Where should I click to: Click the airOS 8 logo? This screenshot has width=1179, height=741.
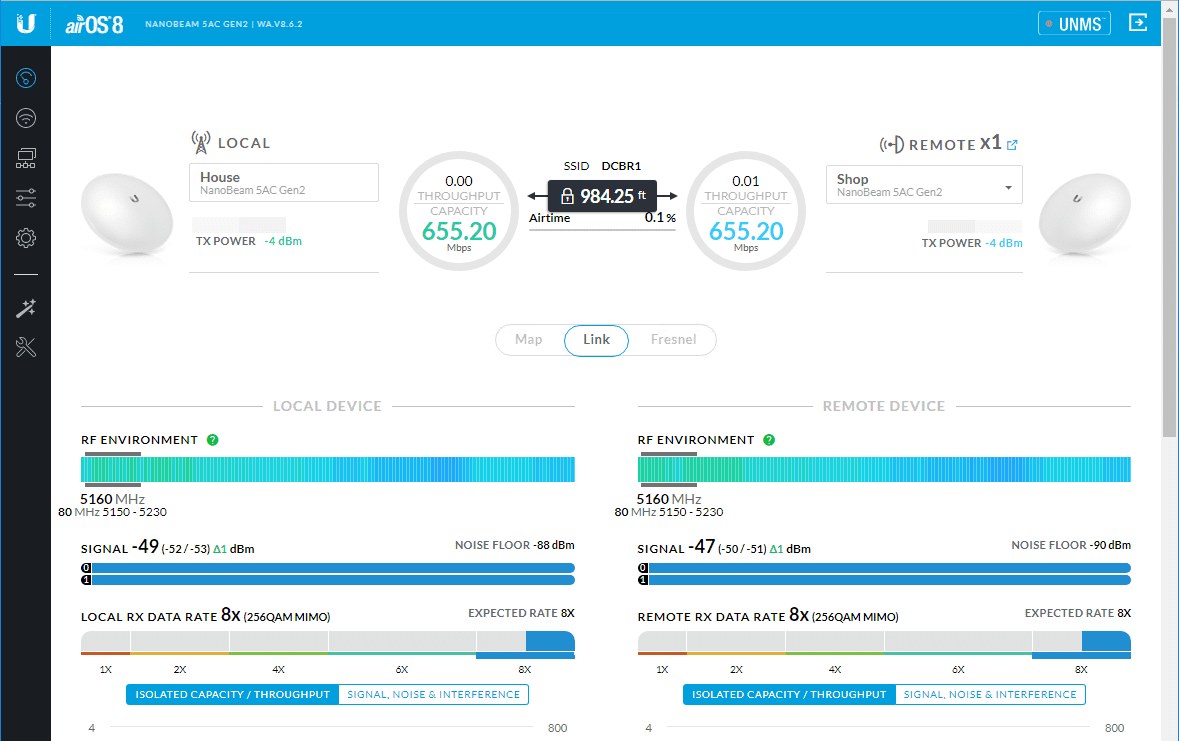pyautogui.click(x=94, y=25)
